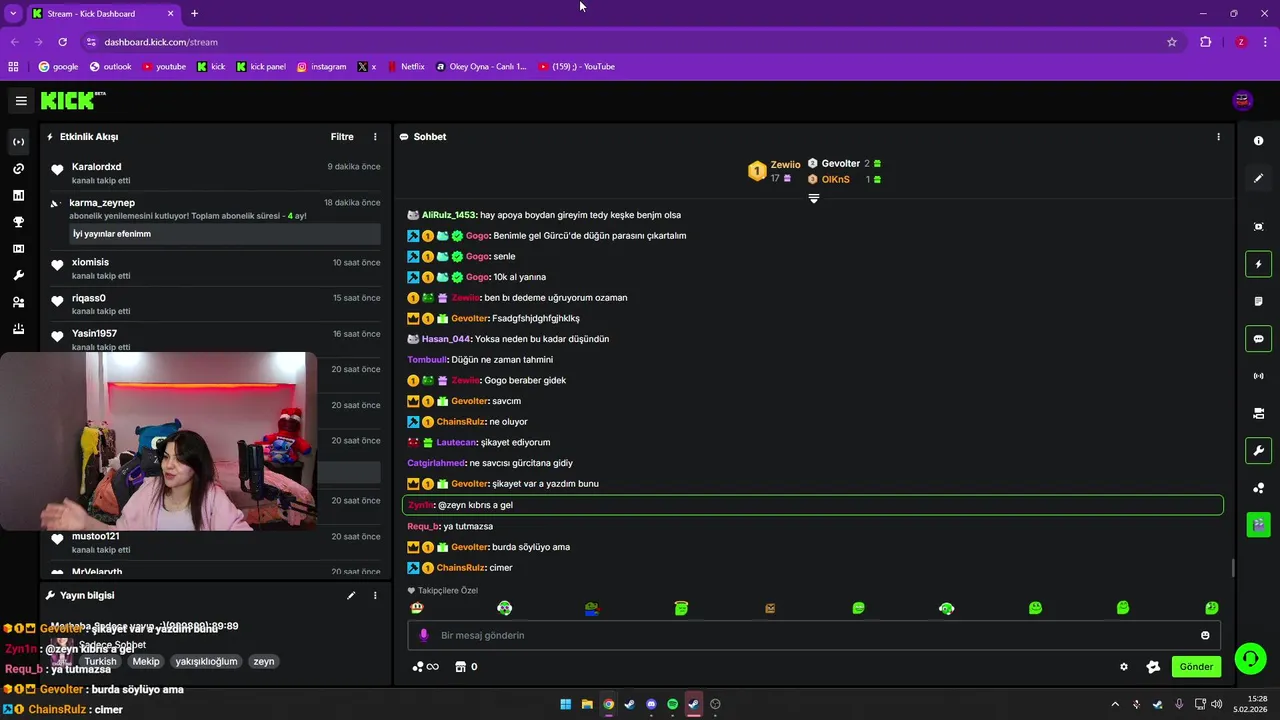Click the camera icon in right toolbar

coord(1258,413)
